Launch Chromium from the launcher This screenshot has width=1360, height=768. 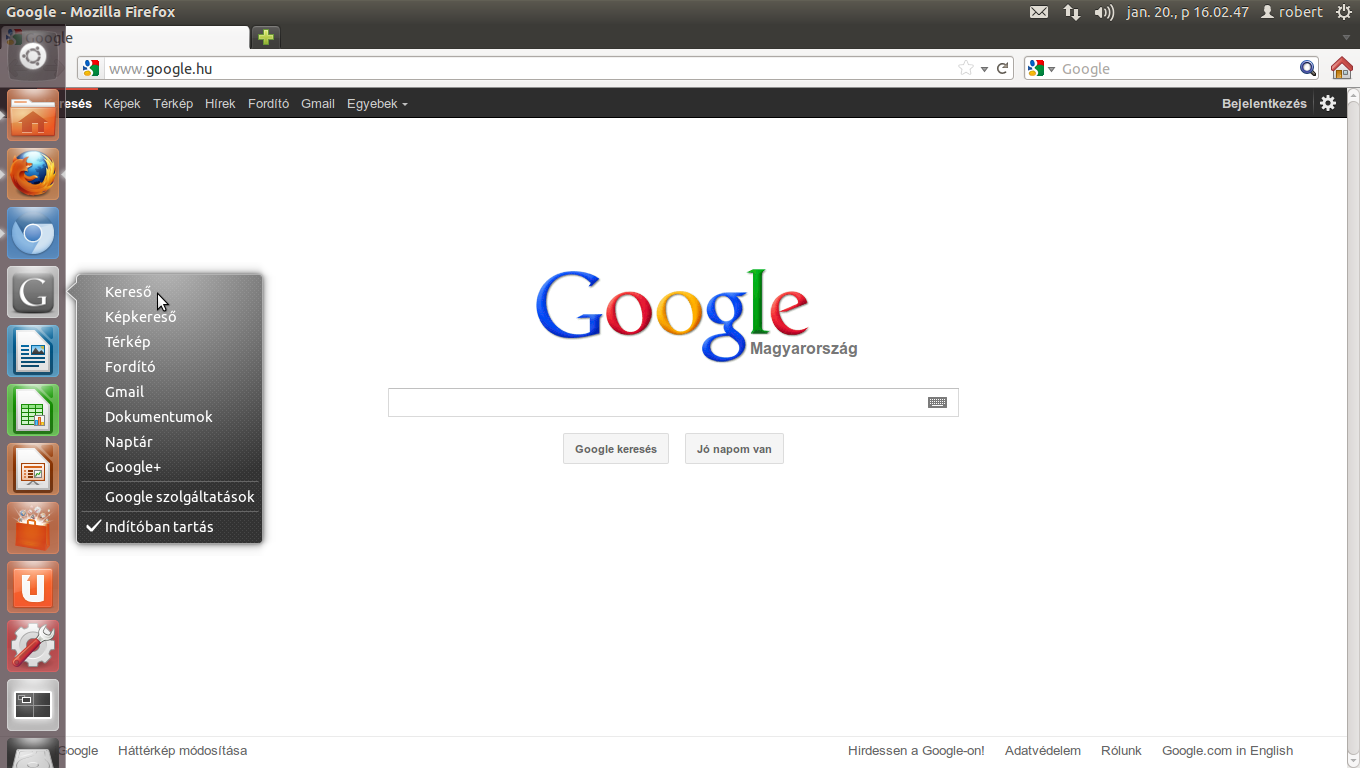click(33, 233)
